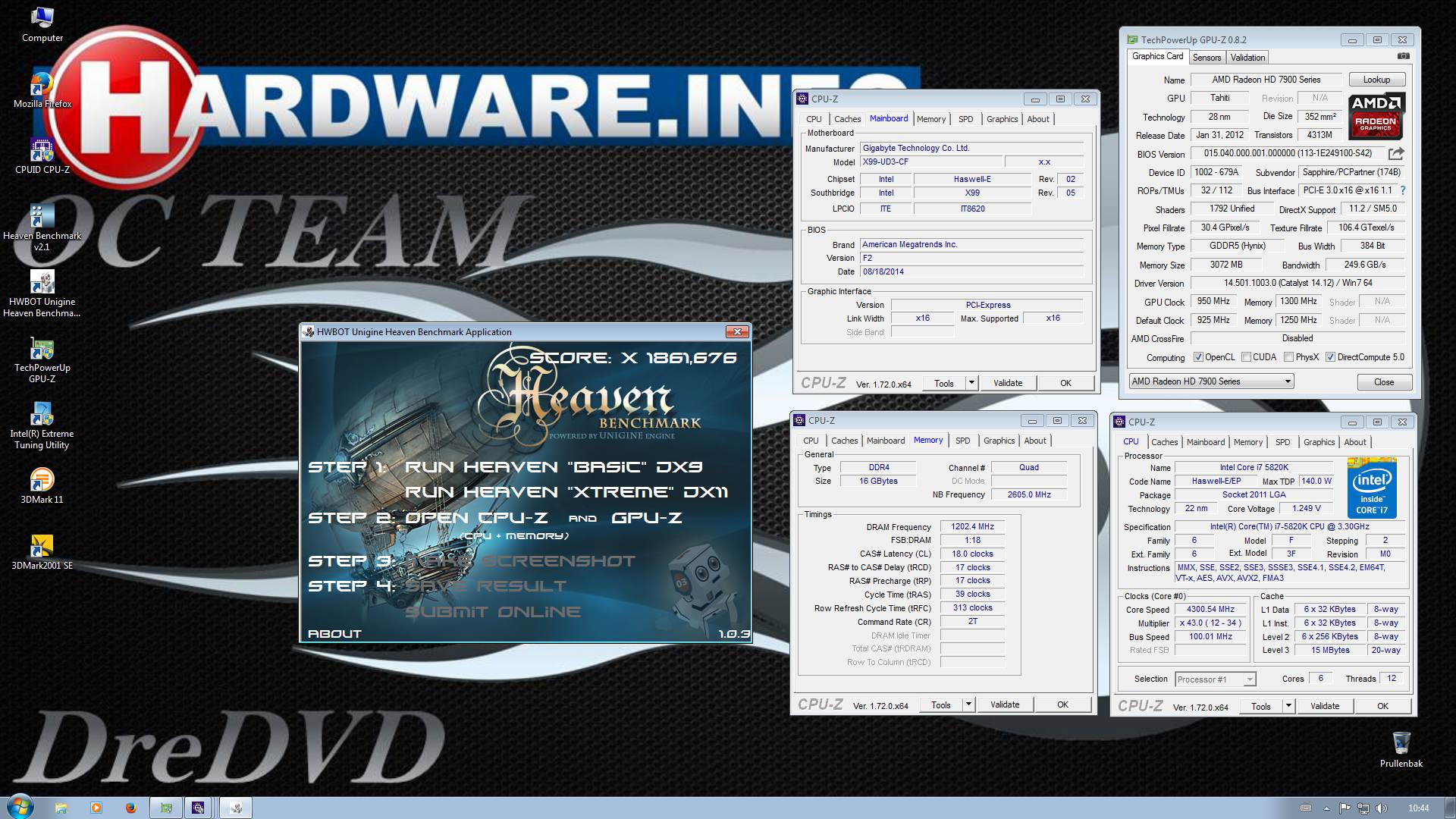Screen dimensions: 1456x819
Task: Open the Windows Start menu
Action: point(19,807)
